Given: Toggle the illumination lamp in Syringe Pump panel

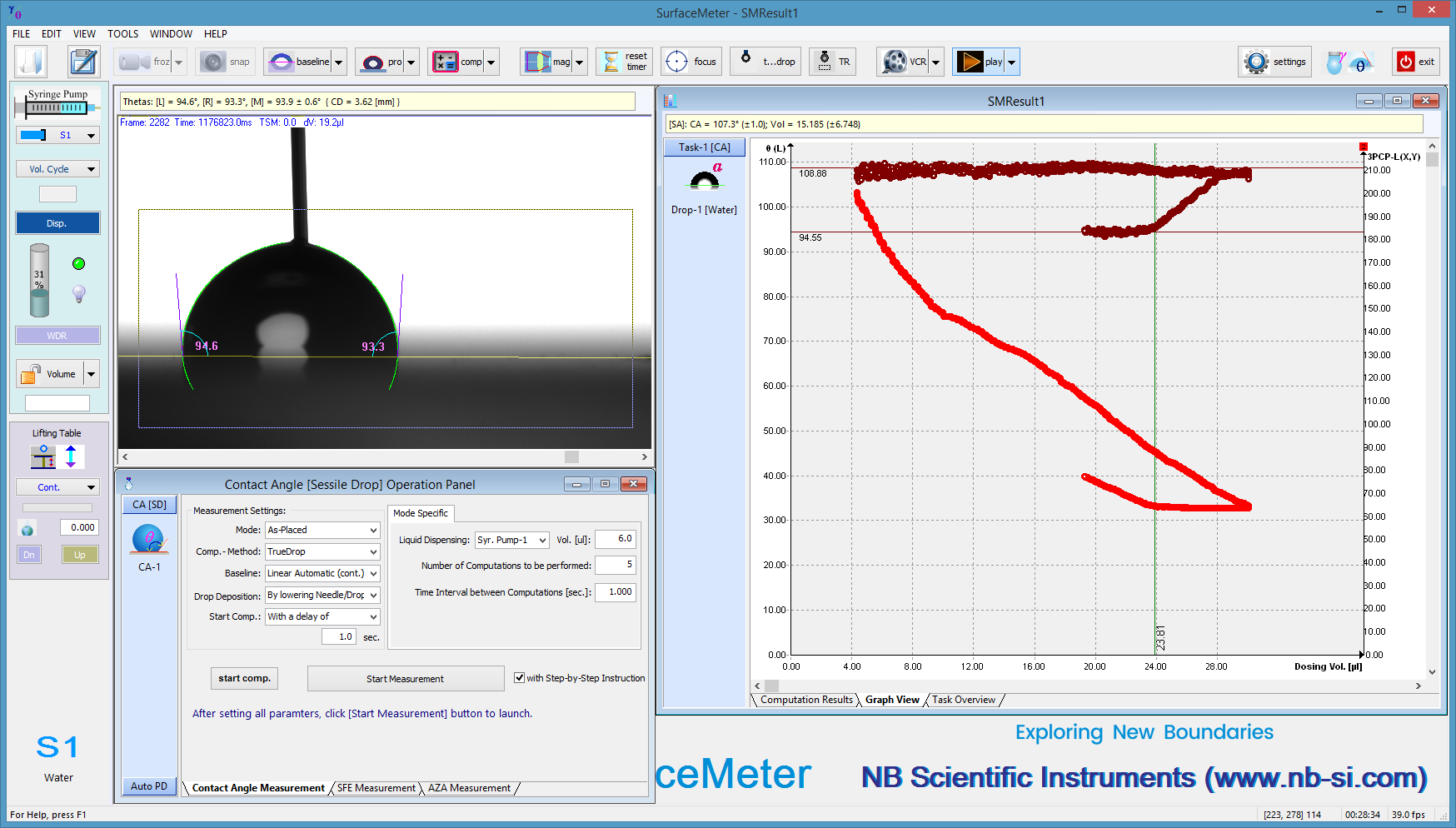Looking at the screenshot, I should (x=78, y=293).
